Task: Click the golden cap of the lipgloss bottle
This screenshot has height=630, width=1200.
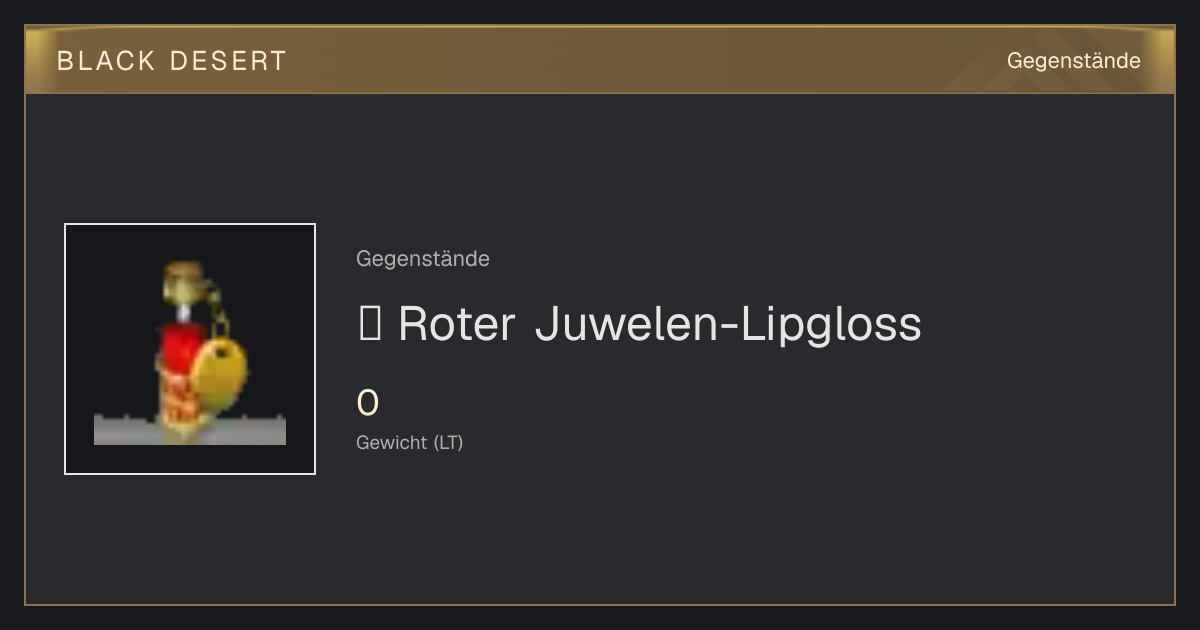Action: (x=183, y=282)
